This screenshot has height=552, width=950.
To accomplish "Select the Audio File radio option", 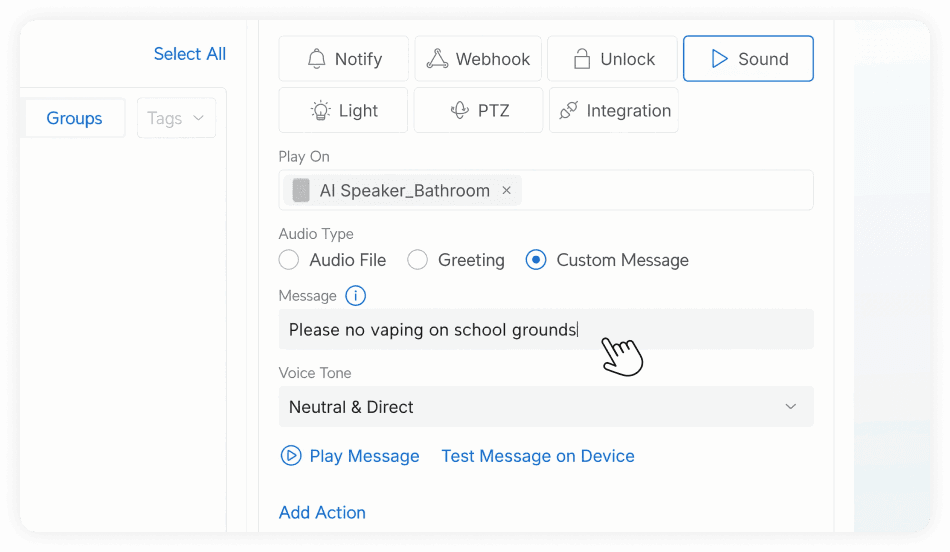I will [x=289, y=260].
